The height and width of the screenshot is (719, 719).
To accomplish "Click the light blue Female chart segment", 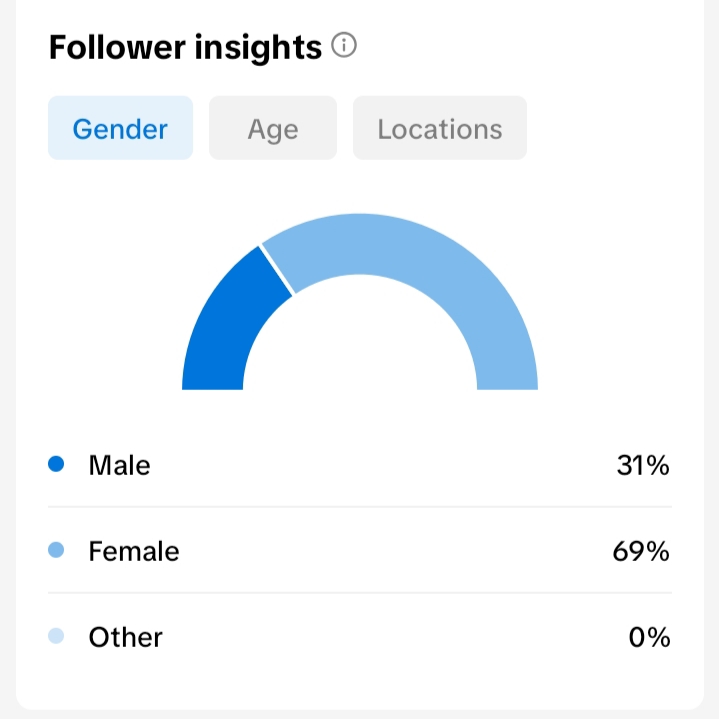I will [440, 280].
